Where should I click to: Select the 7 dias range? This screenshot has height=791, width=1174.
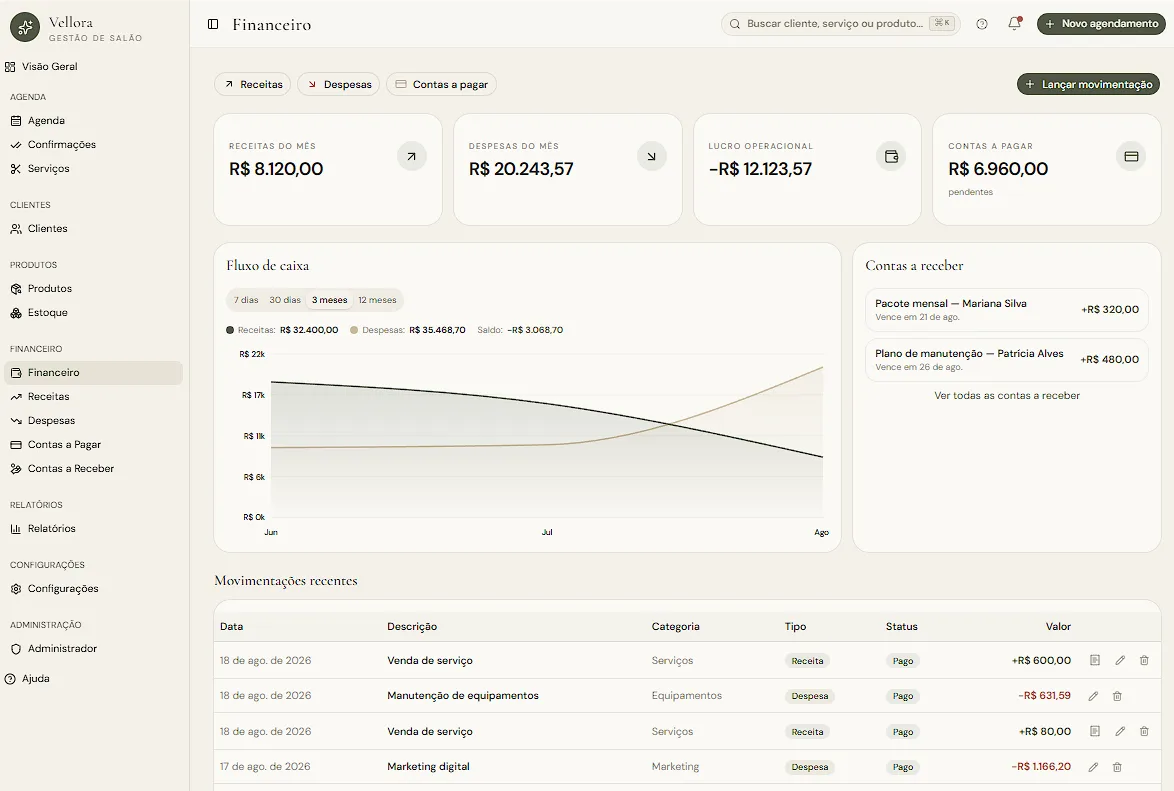click(x=246, y=300)
